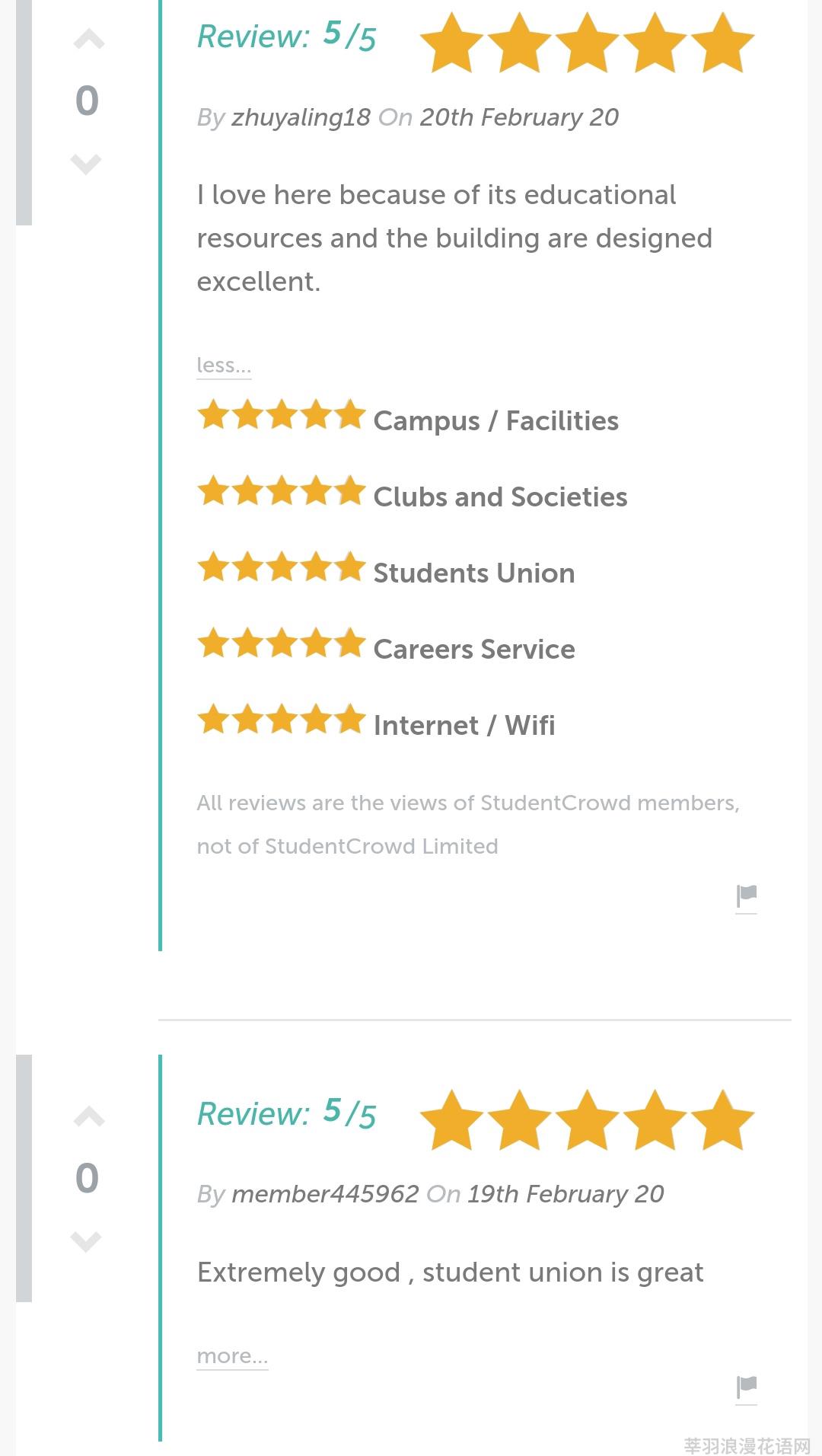The image size is (822, 1456).
Task: Select the 19th February 20 date text
Action: pos(566,1194)
